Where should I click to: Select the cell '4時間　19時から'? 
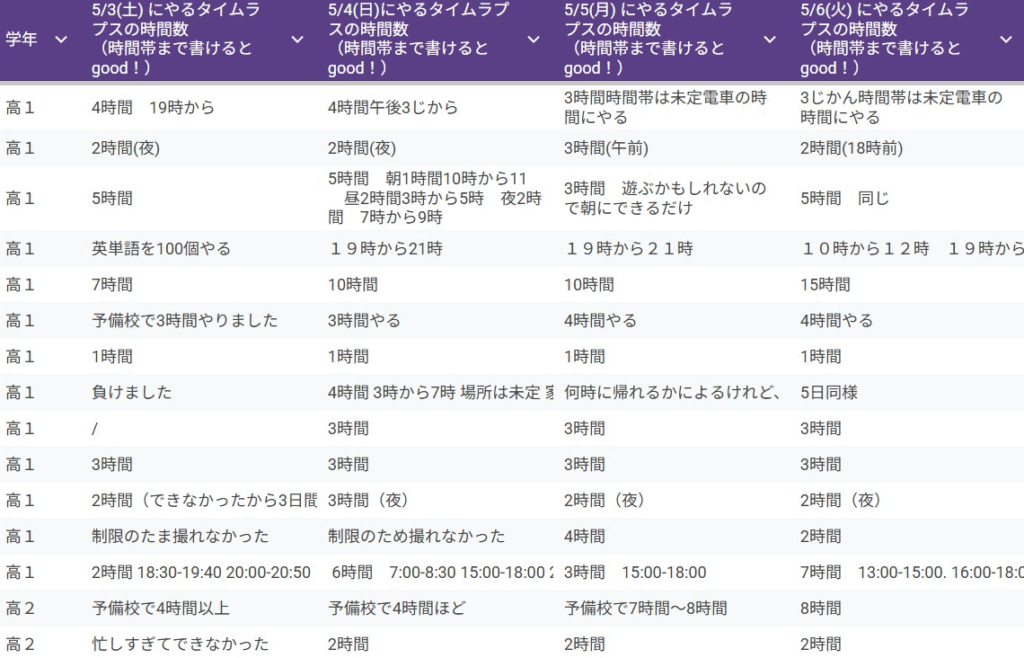coord(153,107)
